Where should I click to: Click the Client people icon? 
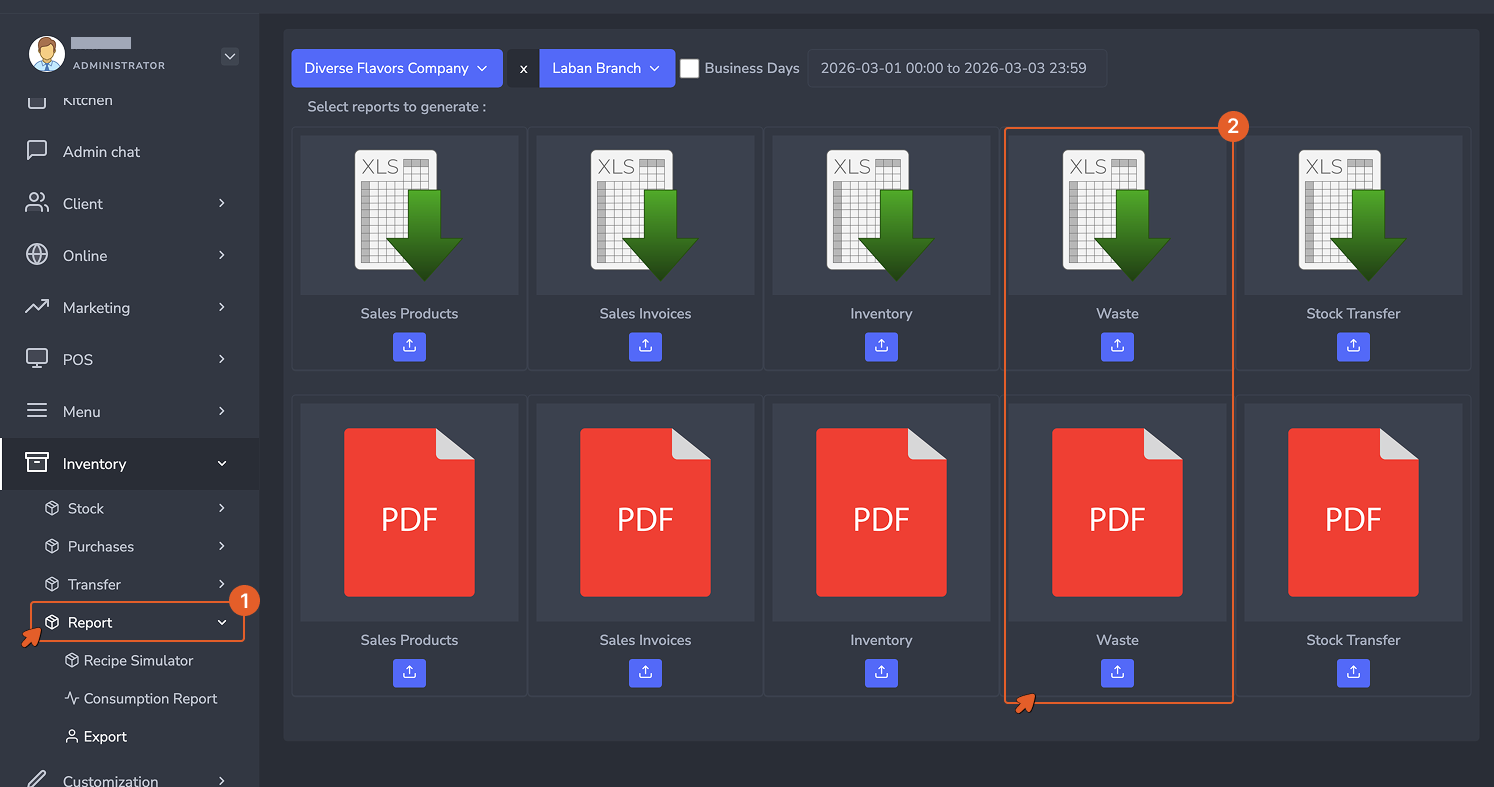(37, 203)
